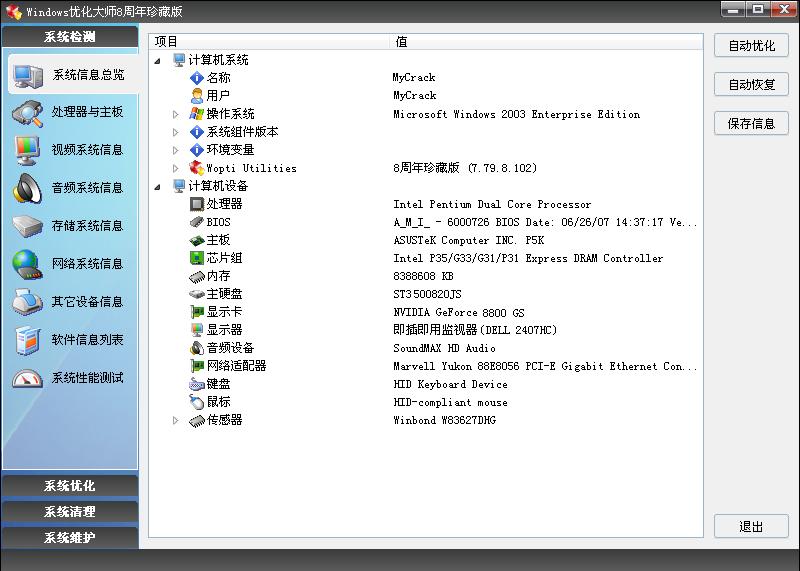Click the memory icon beside 内存
The image size is (800, 571).
coord(197,277)
